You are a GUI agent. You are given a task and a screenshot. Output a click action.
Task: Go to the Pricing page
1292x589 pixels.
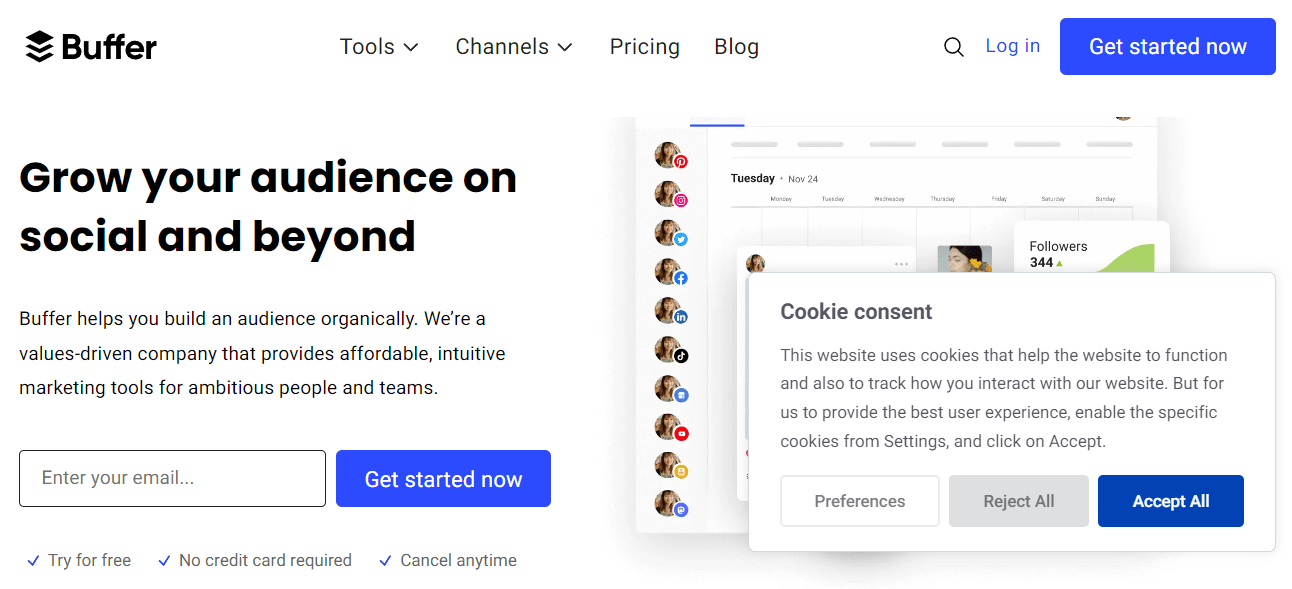644,47
